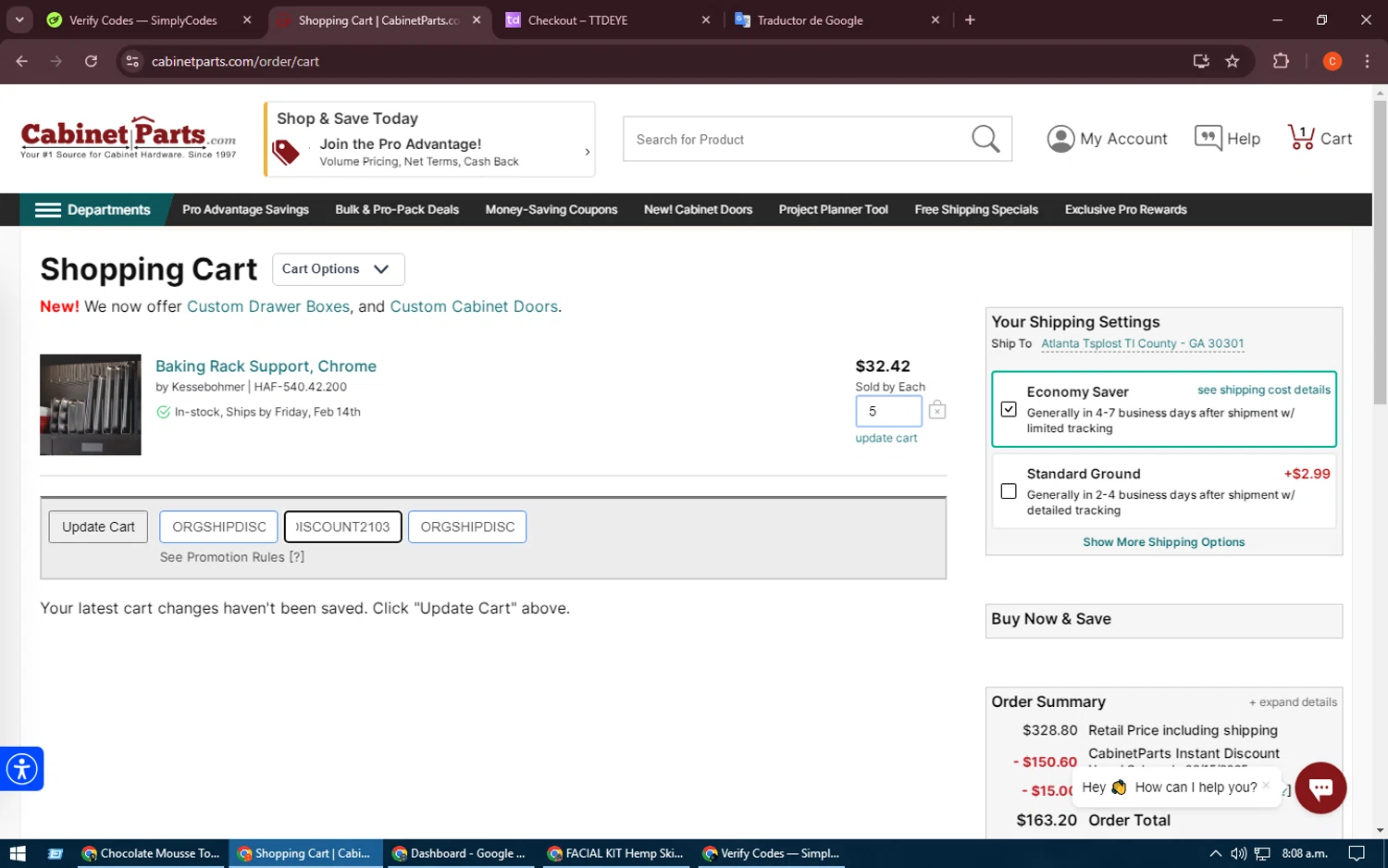Open Pro Advantage Savings menu

245,210
